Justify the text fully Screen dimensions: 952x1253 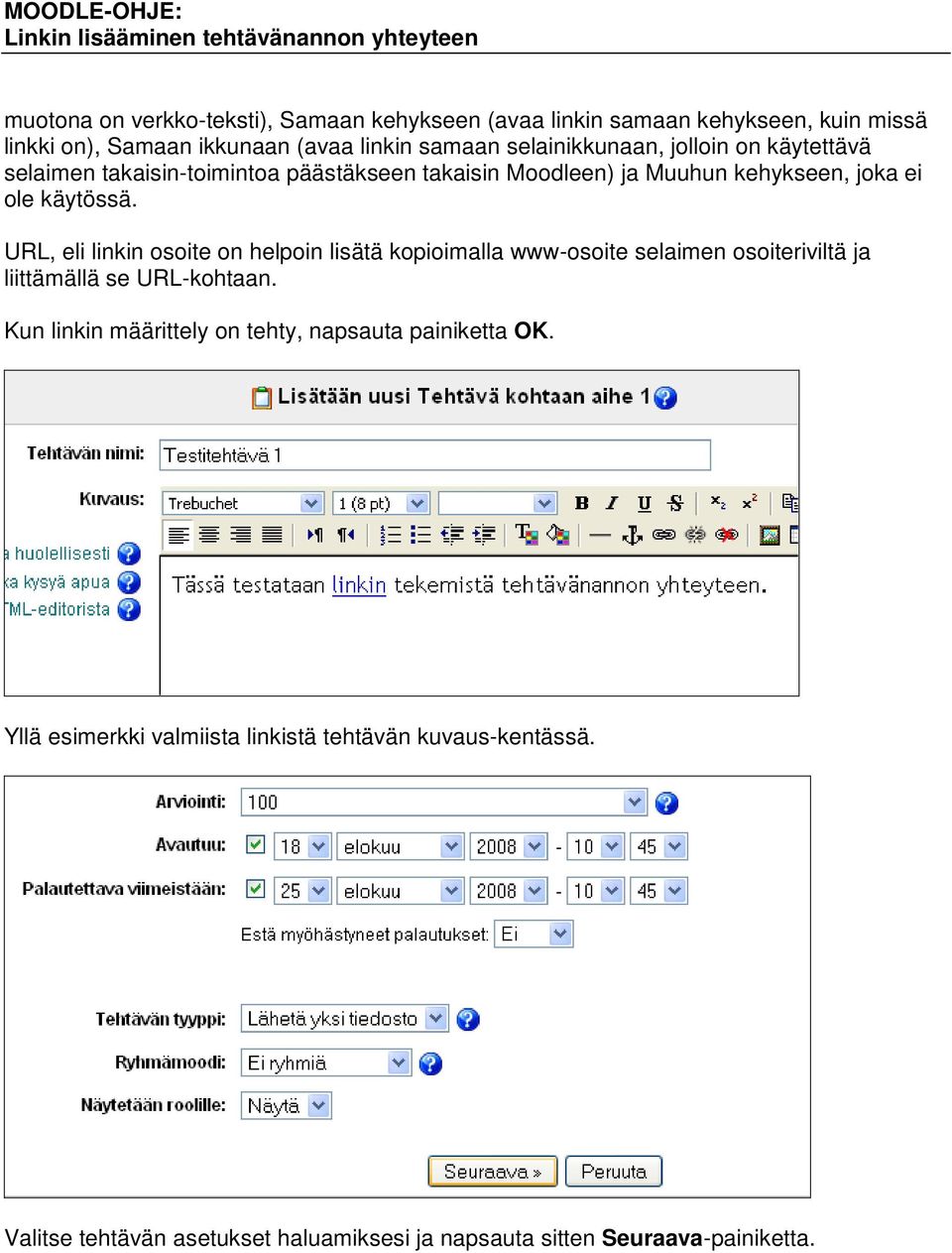click(272, 535)
